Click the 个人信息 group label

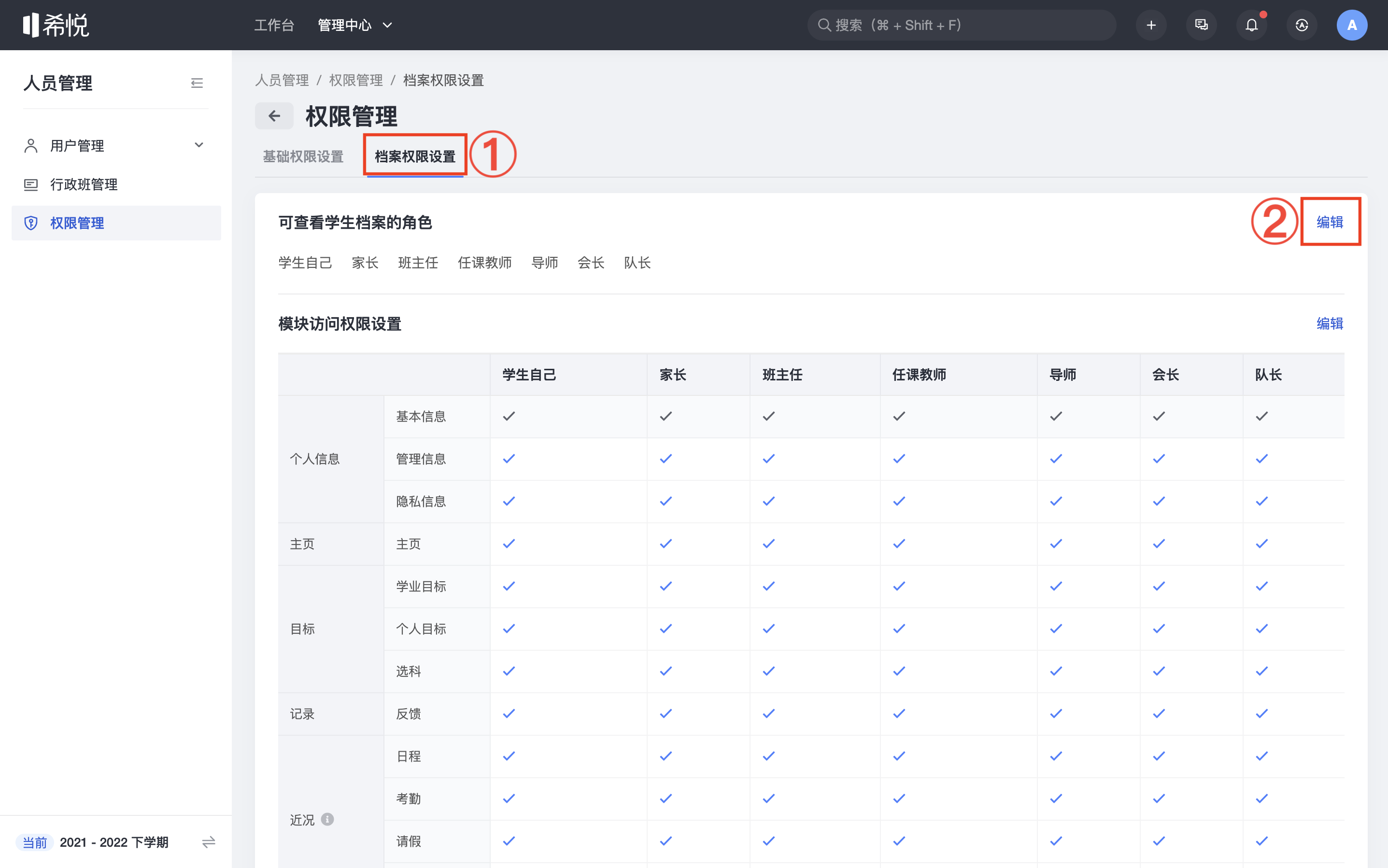click(x=315, y=459)
